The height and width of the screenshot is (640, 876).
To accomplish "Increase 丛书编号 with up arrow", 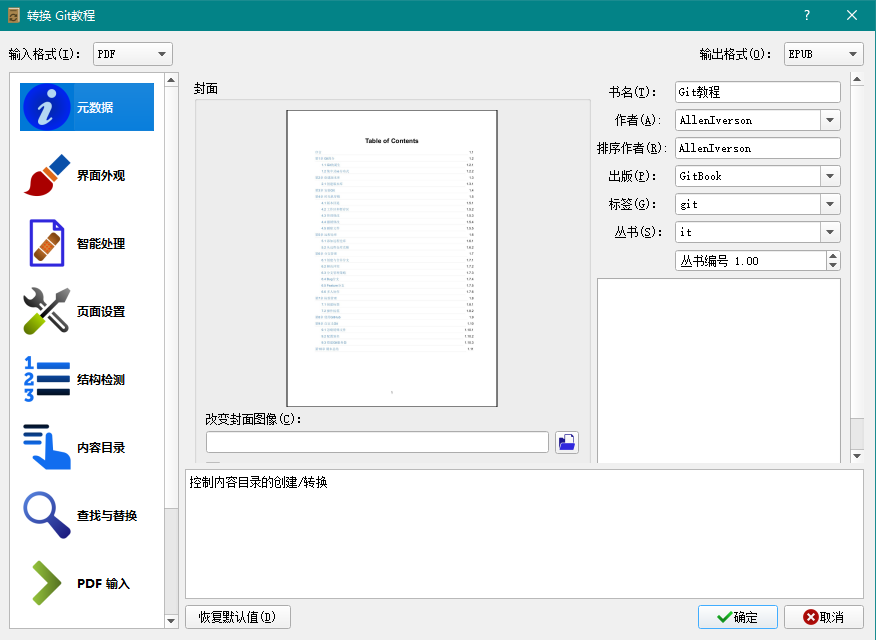I will click(833, 256).
